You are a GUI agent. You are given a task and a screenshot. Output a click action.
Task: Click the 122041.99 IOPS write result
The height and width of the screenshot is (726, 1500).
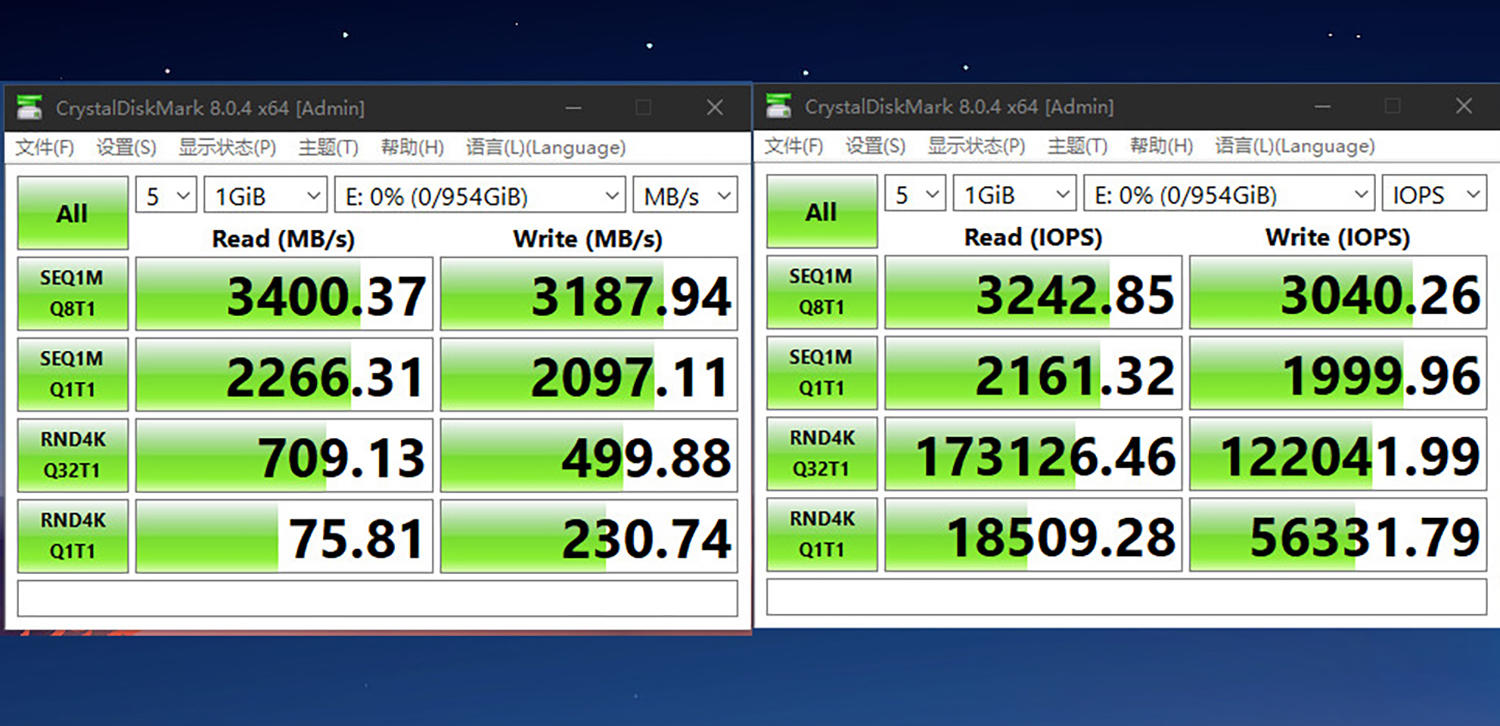point(1338,455)
